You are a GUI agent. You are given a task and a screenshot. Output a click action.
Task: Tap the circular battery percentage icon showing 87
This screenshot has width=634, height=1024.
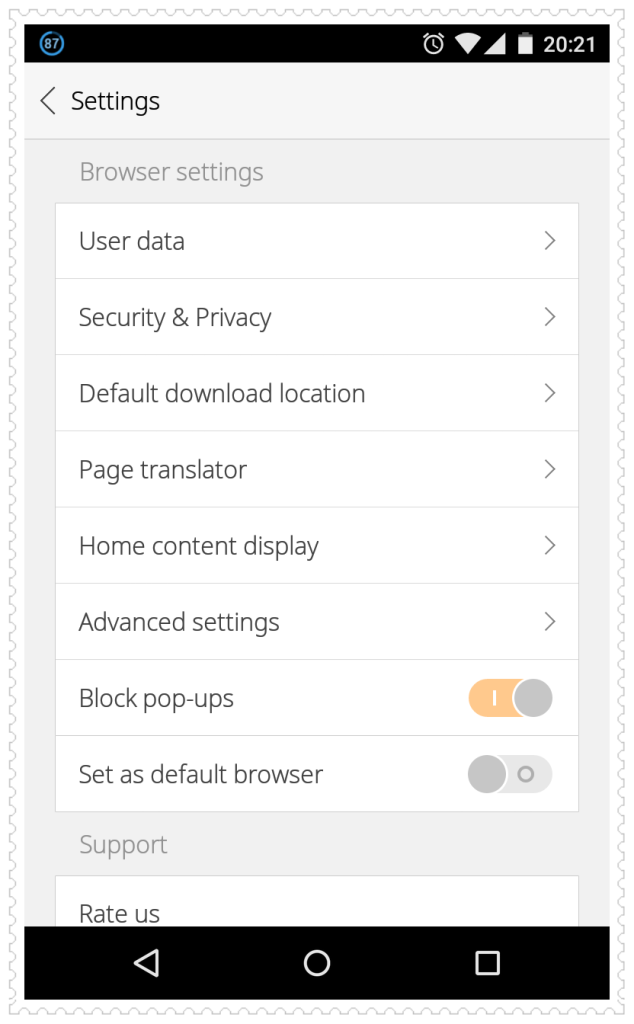click(50, 43)
